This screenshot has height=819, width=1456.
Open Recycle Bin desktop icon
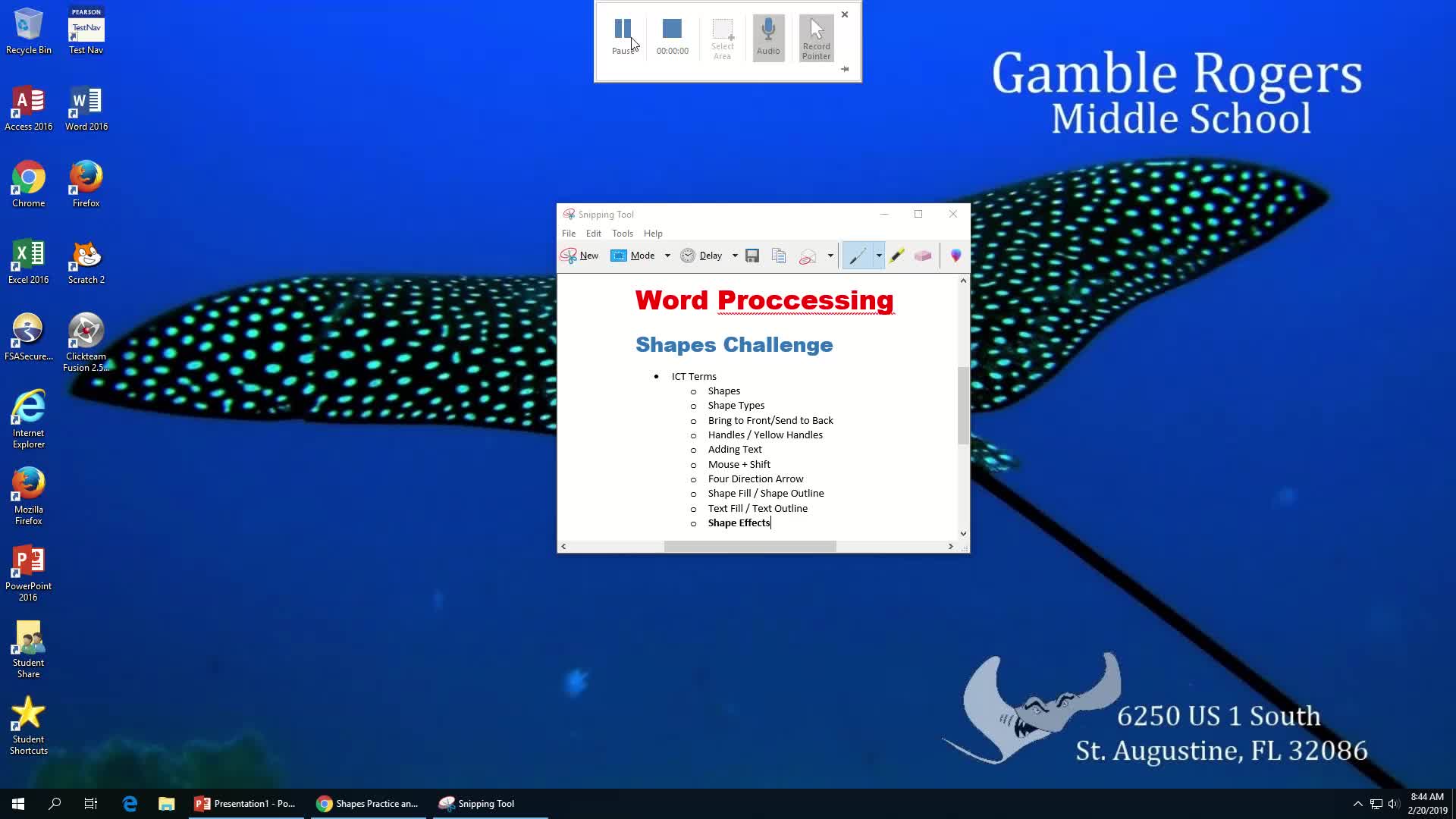[28, 32]
